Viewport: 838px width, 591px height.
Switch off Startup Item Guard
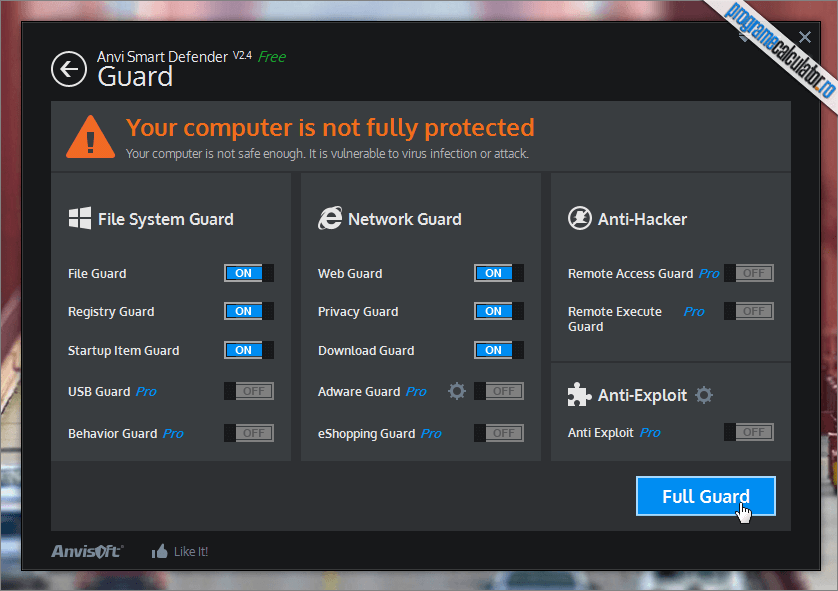tap(249, 350)
